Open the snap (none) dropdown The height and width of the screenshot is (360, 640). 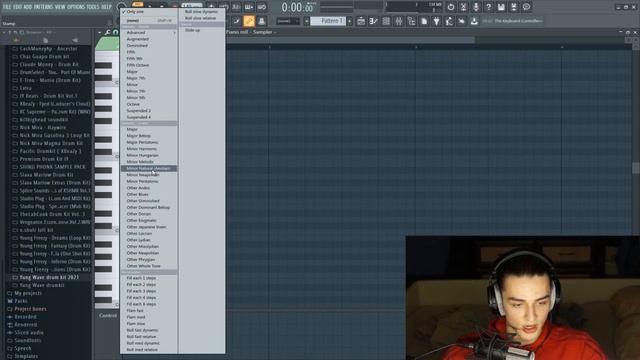288,21
